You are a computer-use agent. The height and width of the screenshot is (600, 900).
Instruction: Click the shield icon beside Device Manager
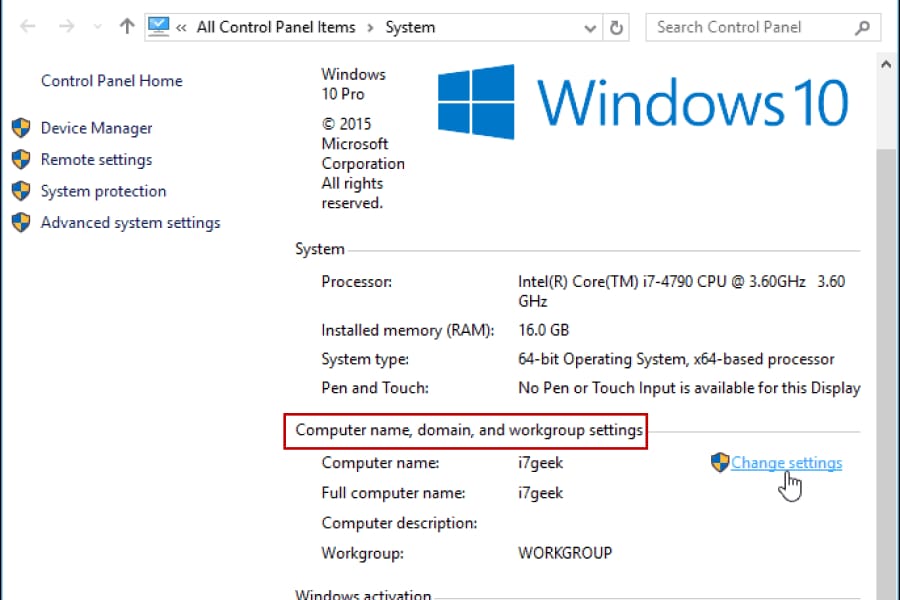[21, 127]
